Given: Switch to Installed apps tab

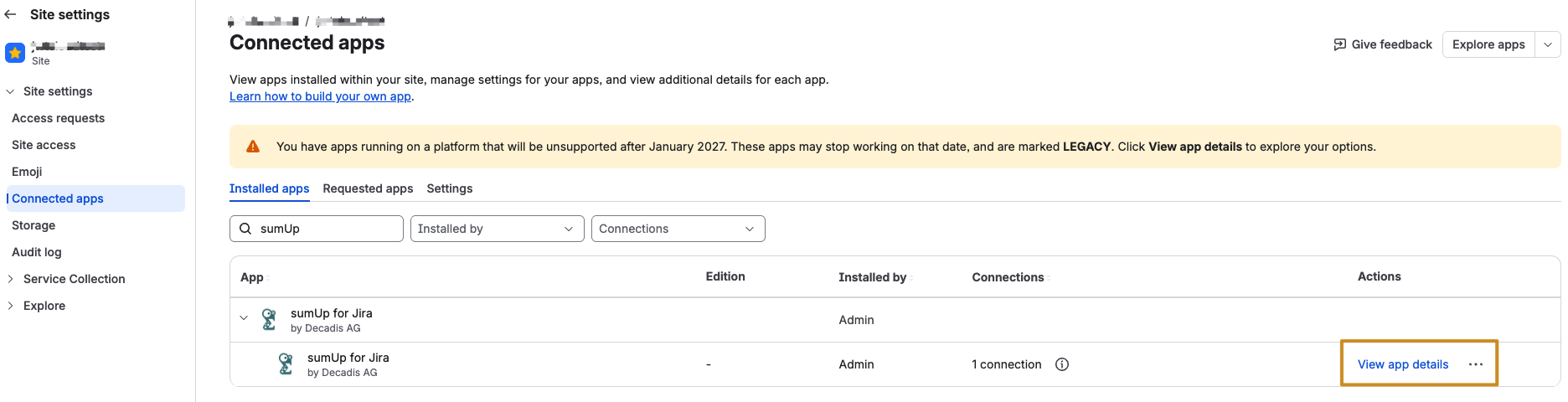Looking at the screenshot, I should click(x=270, y=188).
